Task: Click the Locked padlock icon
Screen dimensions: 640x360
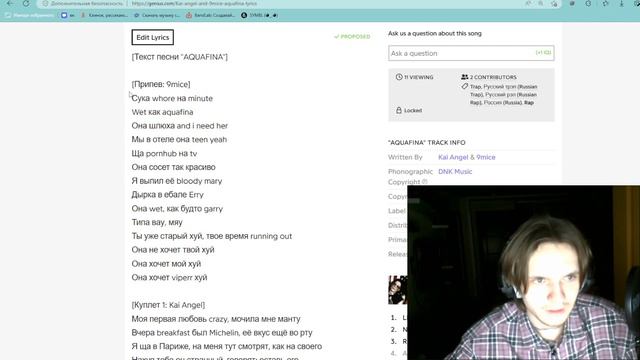Action: coord(399,110)
